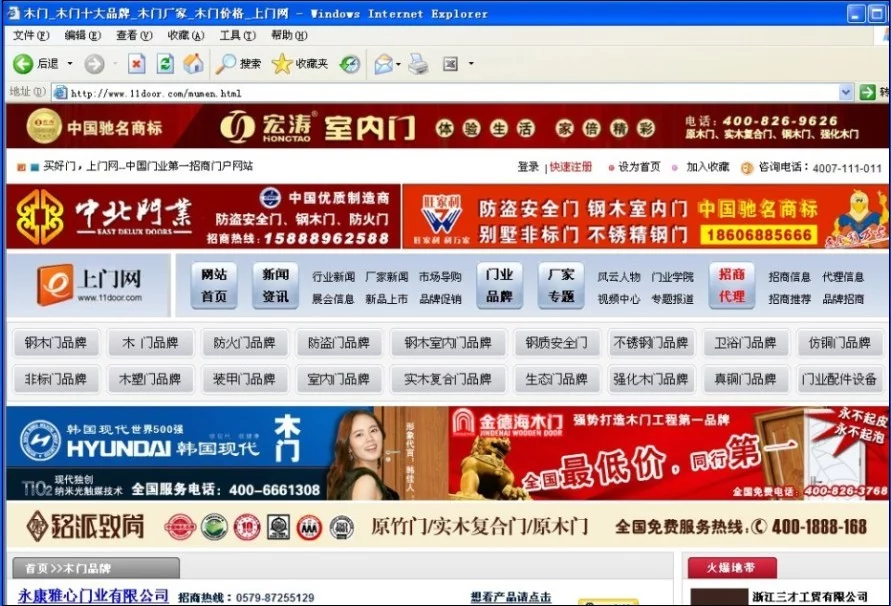The width and height of the screenshot is (891, 606).
Task: Click the 招商信息 link
Action: (x=789, y=277)
